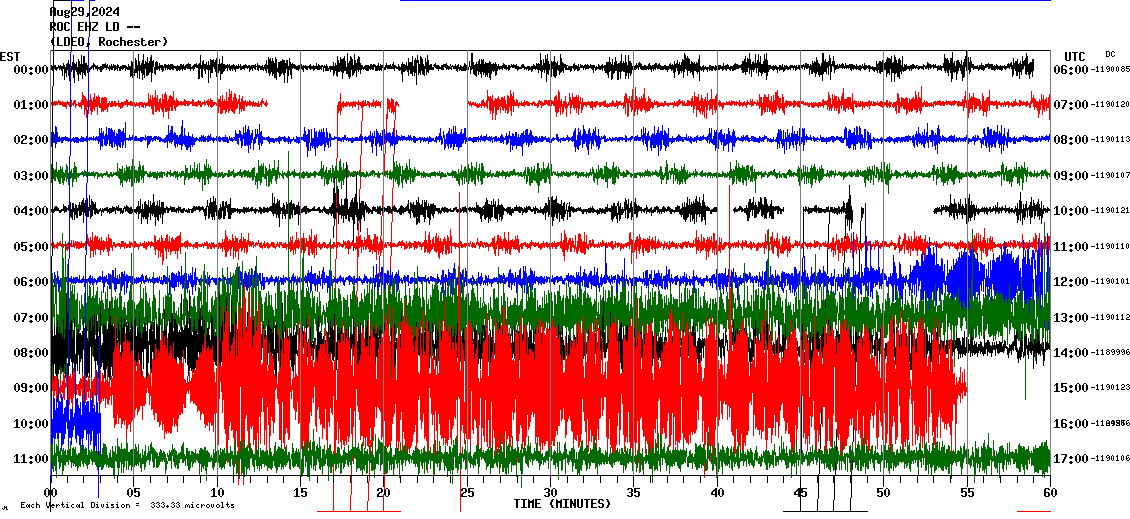Select the UTC column header

(1075, 56)
